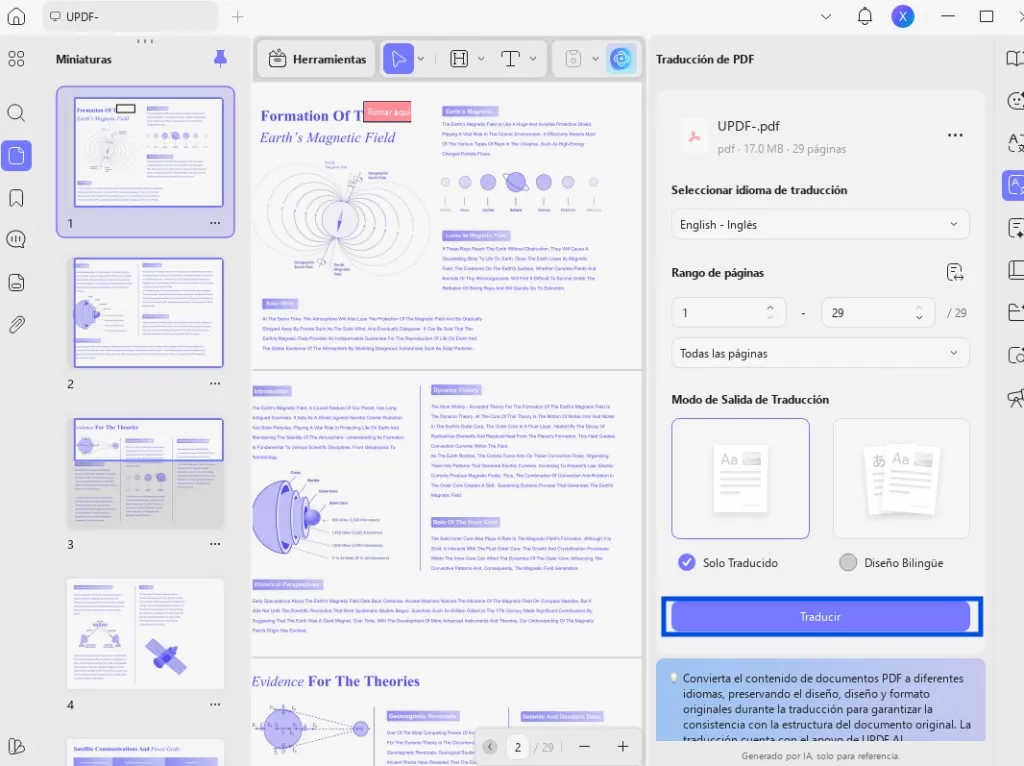Viewport: 1024px width, 766px height.
Task: Click the Traducir button
Action: point(820,616)
